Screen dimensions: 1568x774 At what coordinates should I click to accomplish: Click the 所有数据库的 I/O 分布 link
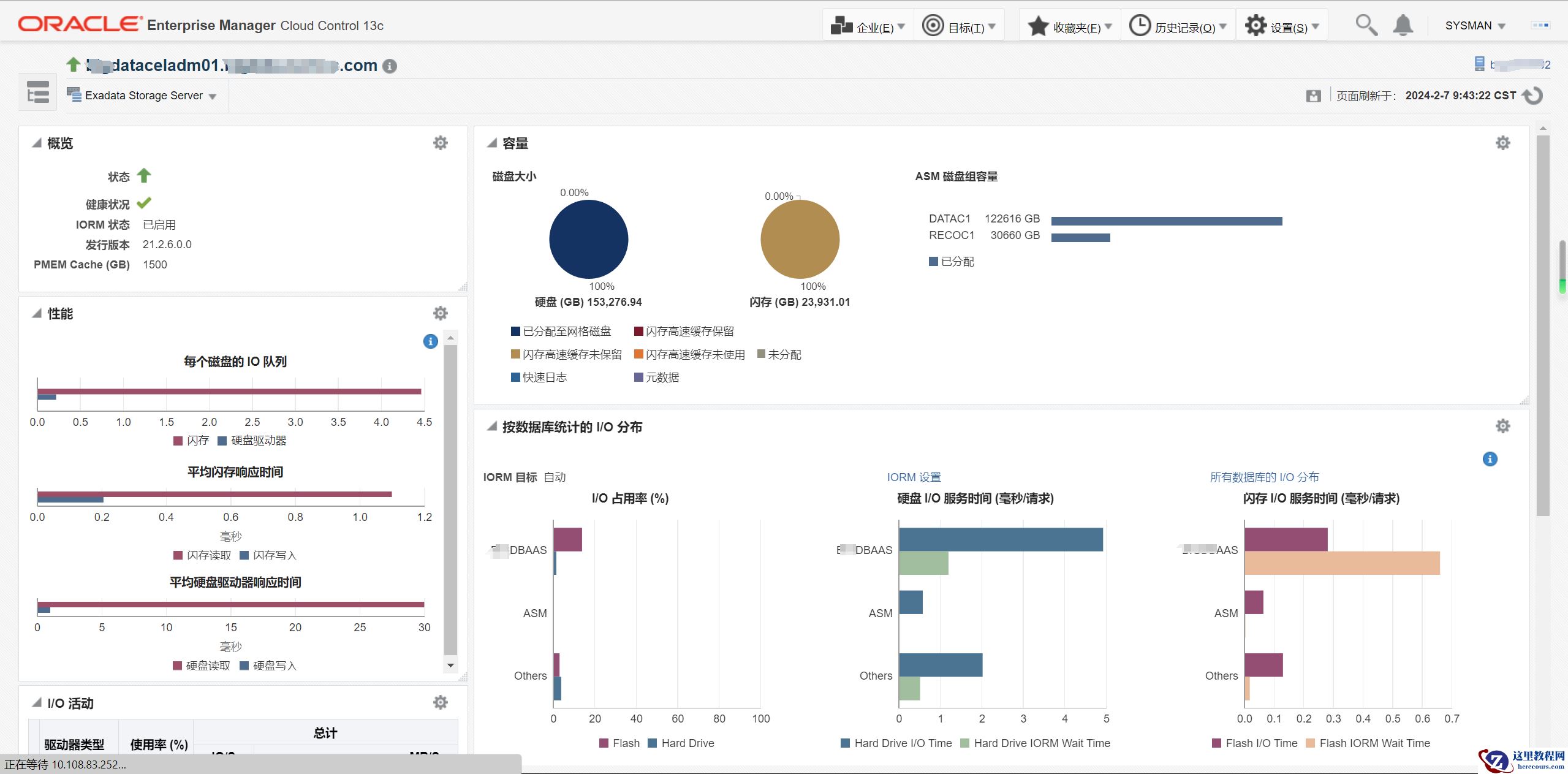[x=1264, y=477]
